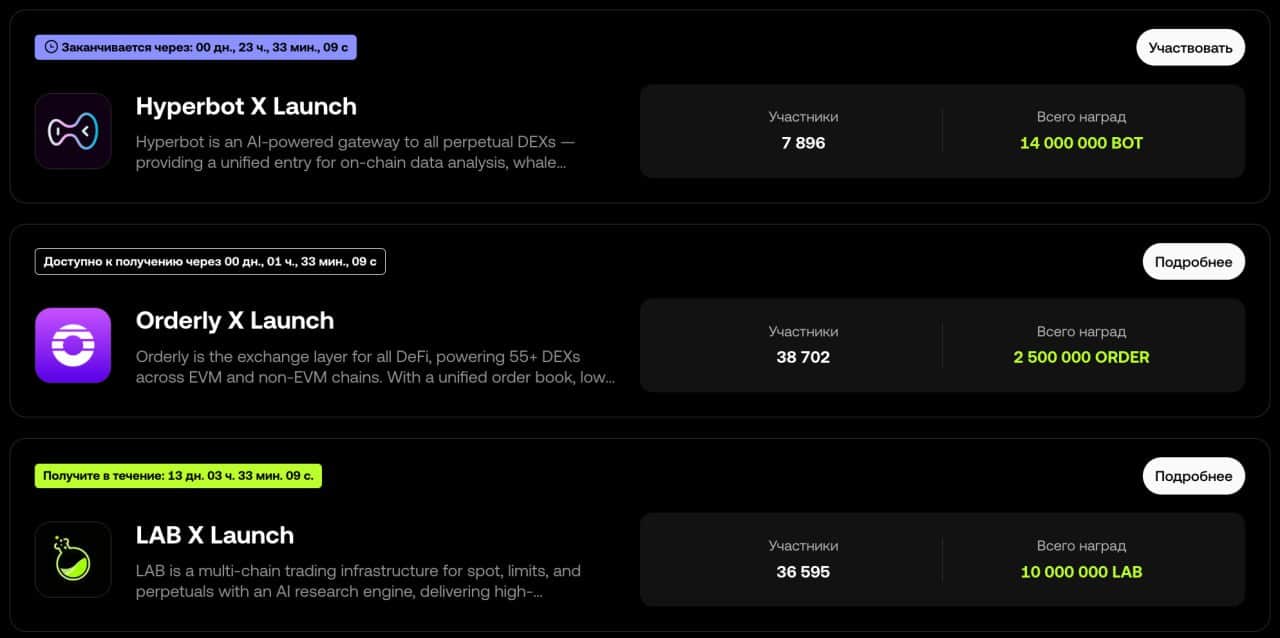
Task: Click Hyperbot participants count 7 896
Action: (x=803, y=143)
